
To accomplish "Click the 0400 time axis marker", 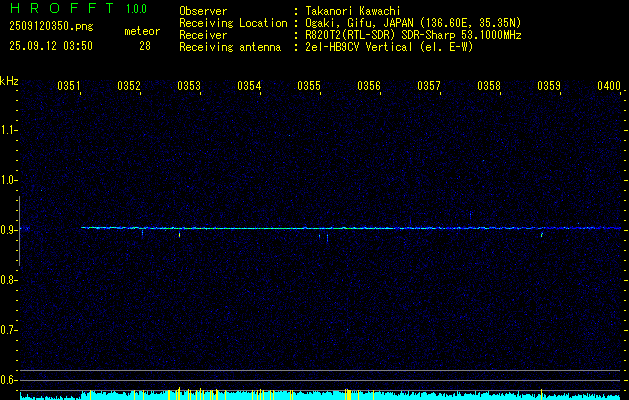I will pos(609,85).
